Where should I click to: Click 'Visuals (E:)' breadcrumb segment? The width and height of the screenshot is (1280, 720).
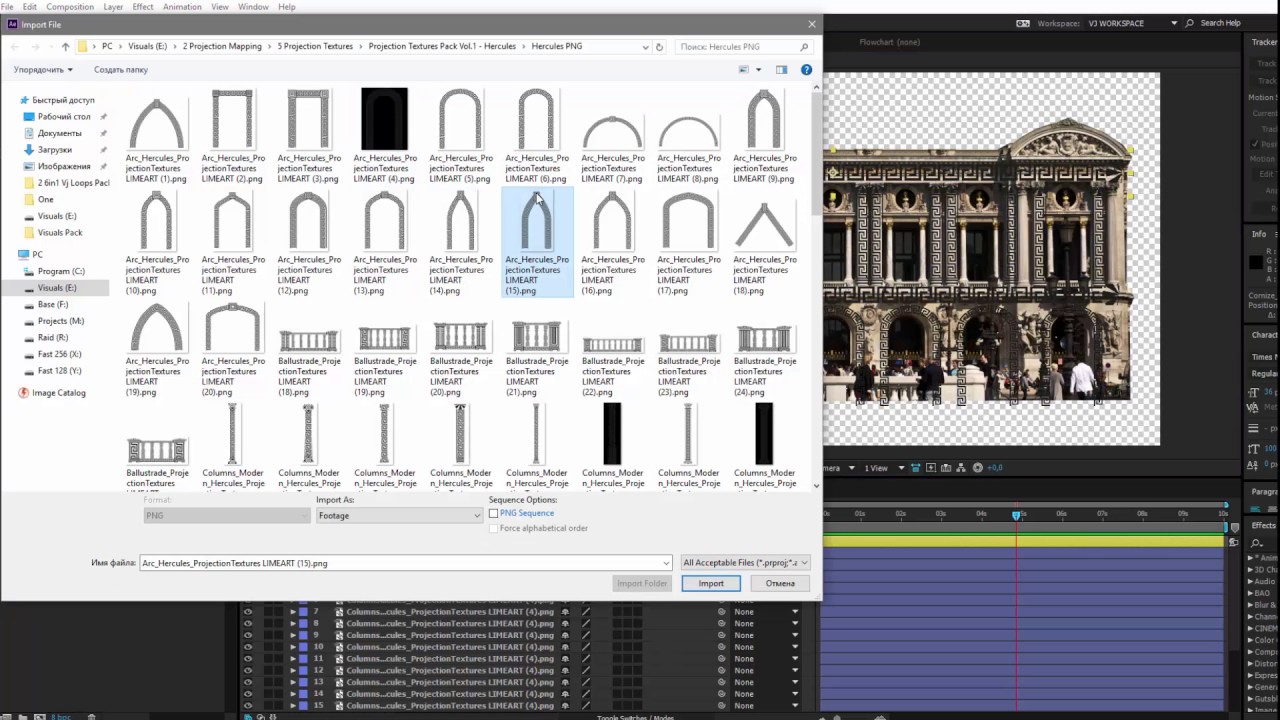click(147, 47)
